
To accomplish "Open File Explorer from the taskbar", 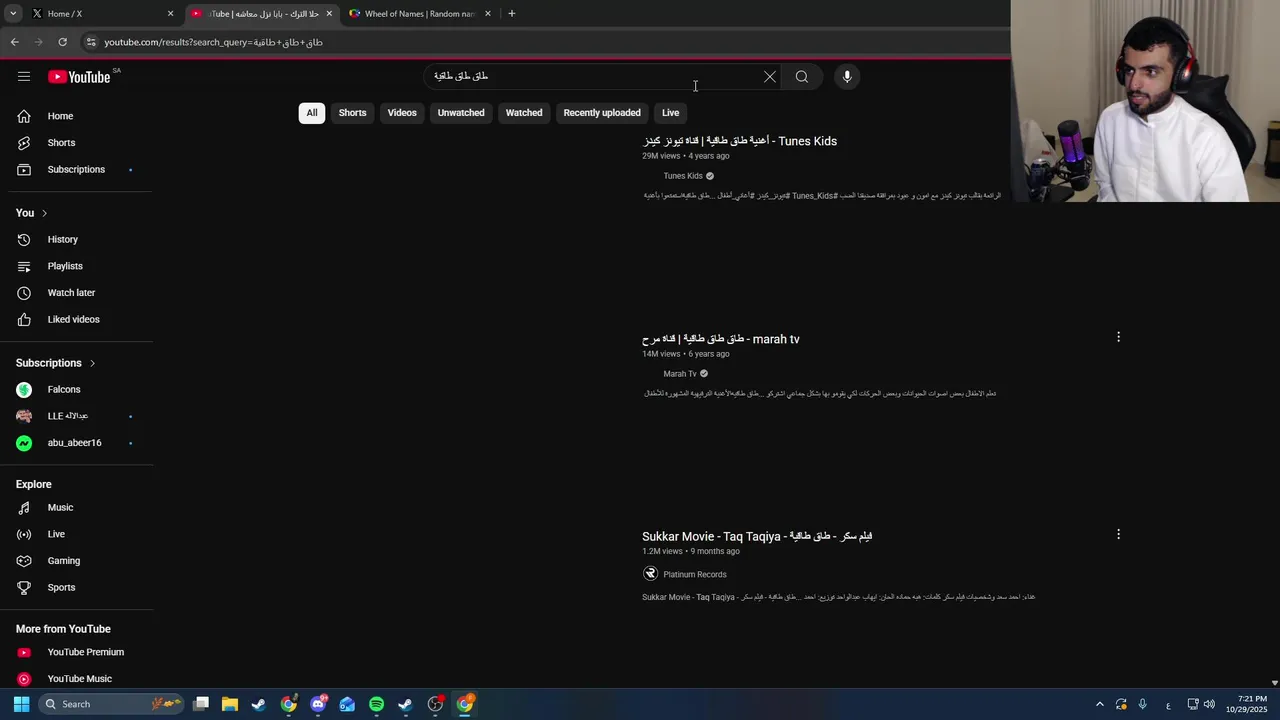I will (x=229, y=704).
